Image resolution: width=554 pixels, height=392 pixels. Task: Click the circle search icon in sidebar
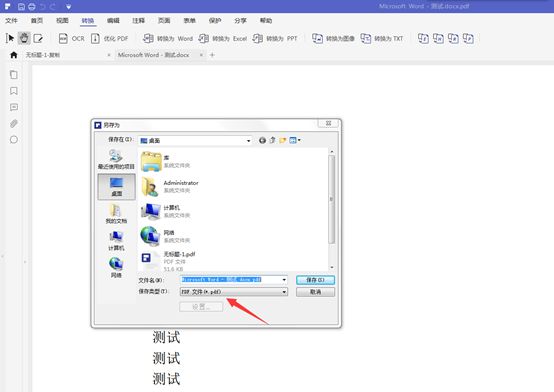click(x=14, y=140)
